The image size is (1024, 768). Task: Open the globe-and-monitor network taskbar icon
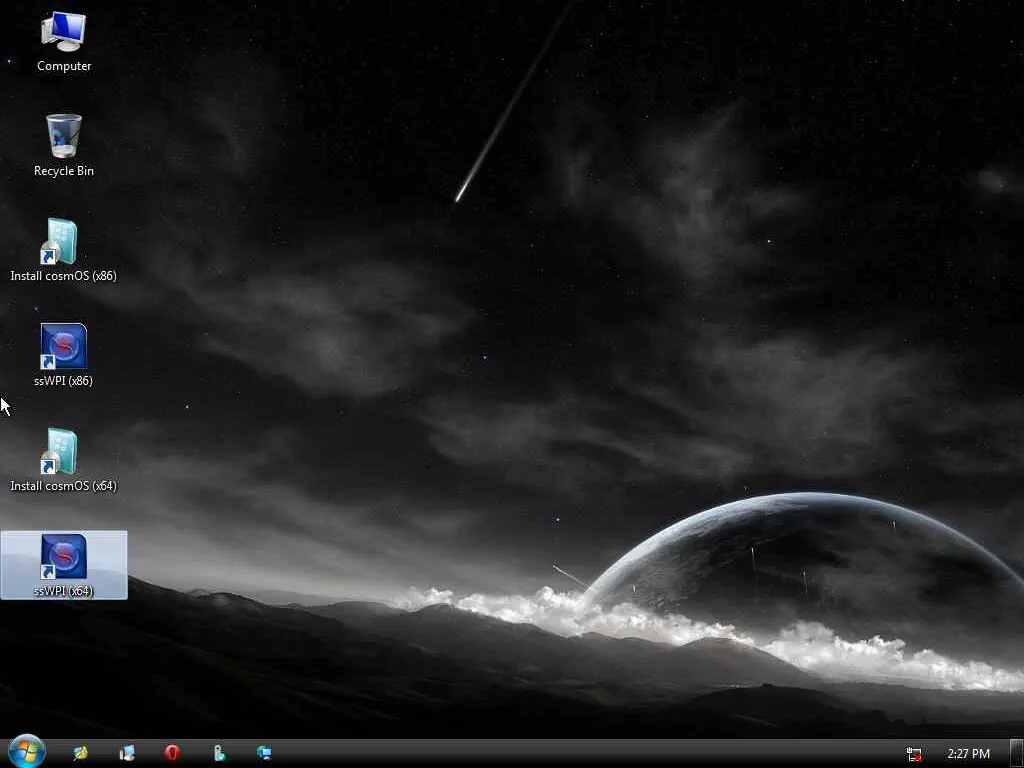(264, 753)
